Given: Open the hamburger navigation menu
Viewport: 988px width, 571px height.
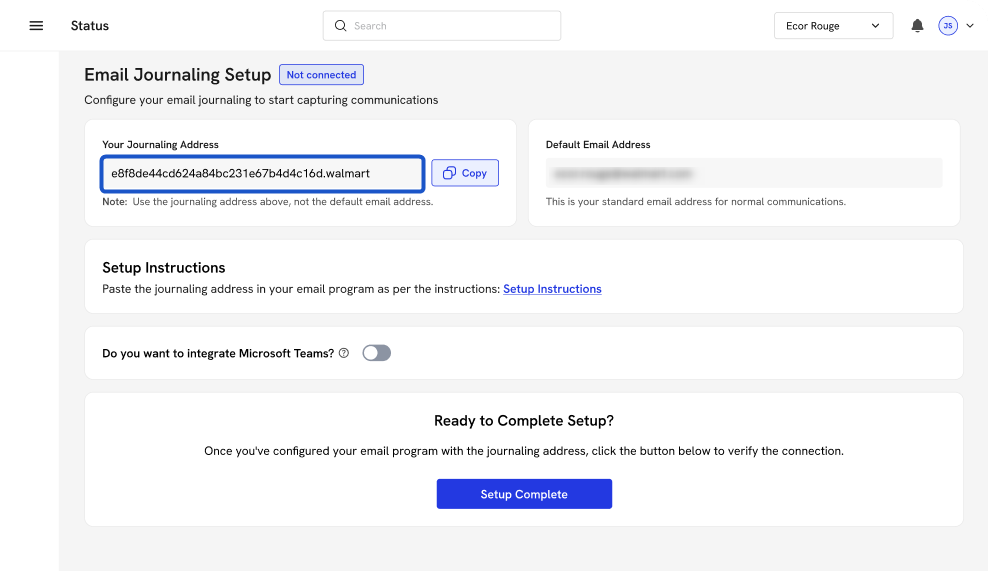Looking at the screenshot, I should pos(36,26).
